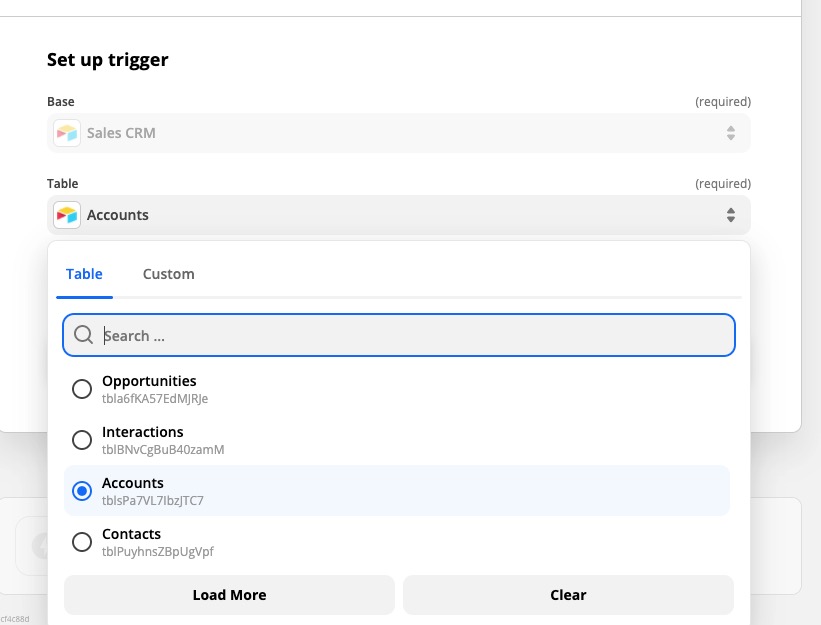Click table ID tblsPa7VL7IbzJTC7
821x625 pixels.
(x=152, y=500)
